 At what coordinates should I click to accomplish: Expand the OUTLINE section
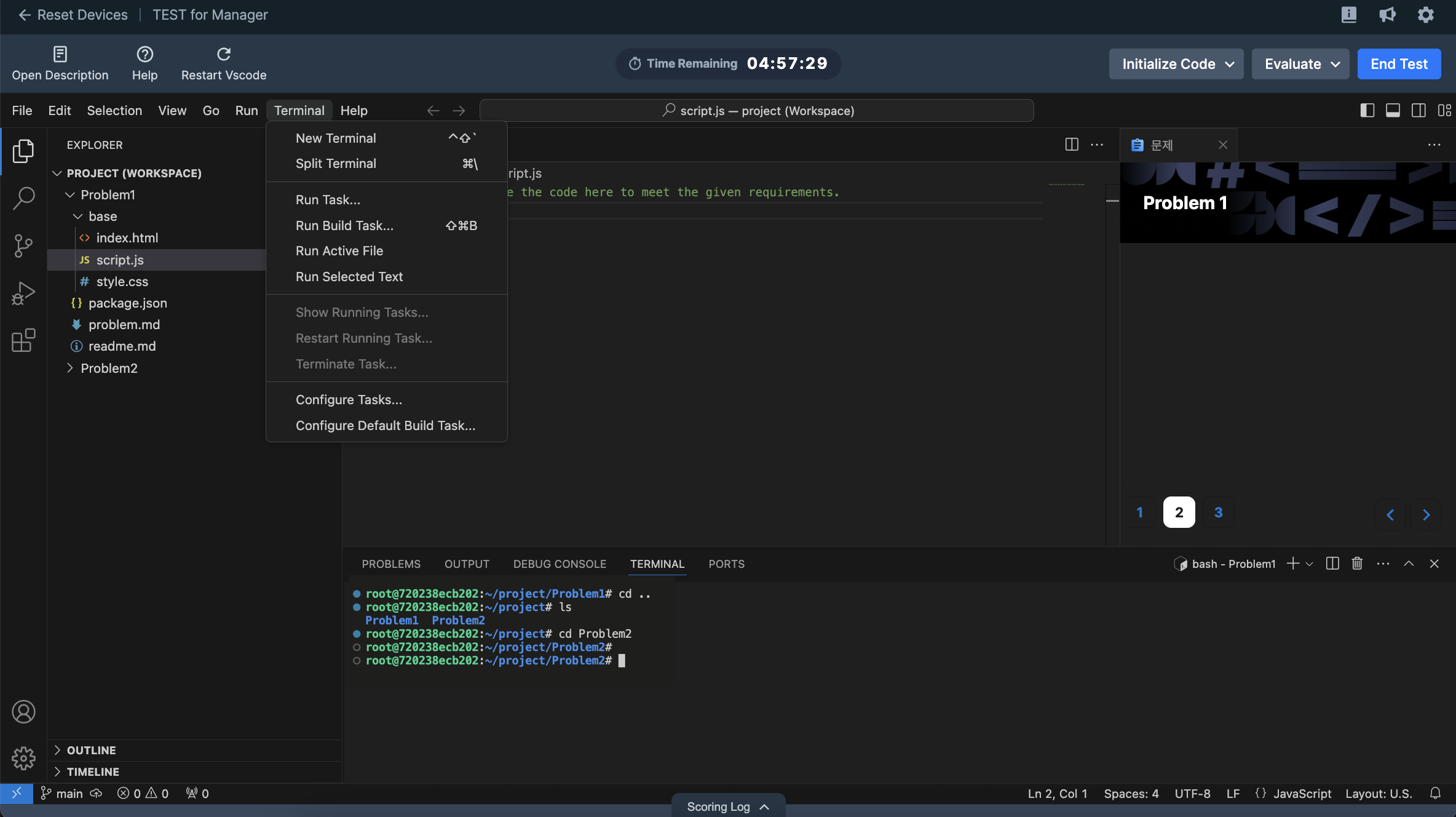(91, 750)
